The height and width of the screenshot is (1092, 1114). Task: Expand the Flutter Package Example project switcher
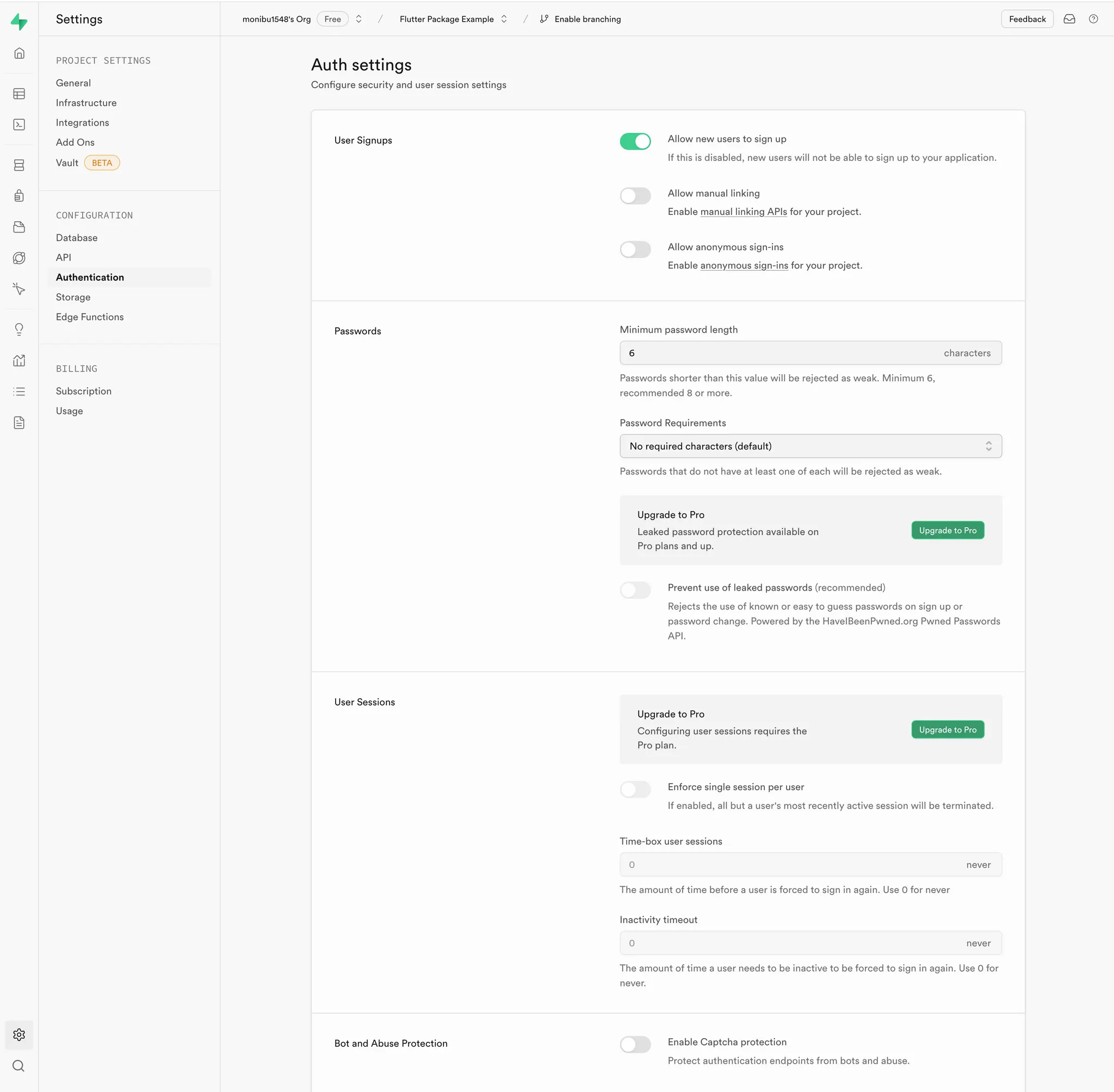tap(504, 19)
